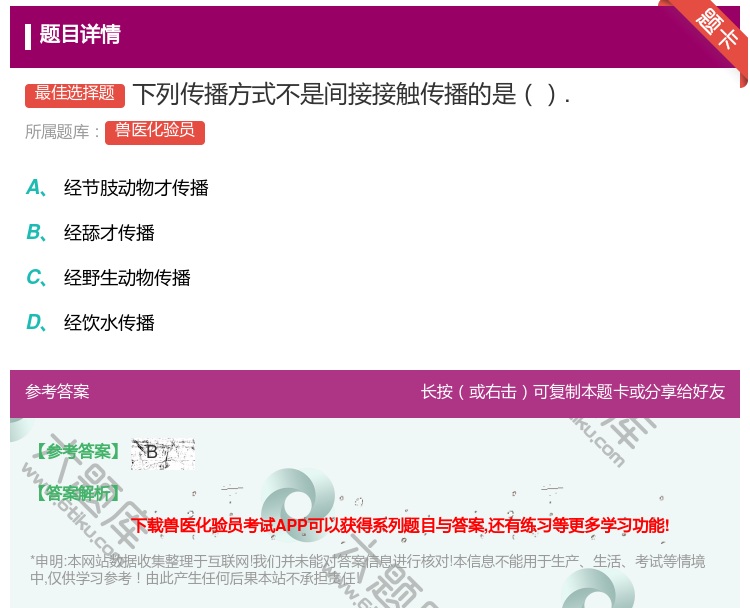Click the red 下载兽医化验员考试APP promotion link
Screen dimensions: 750x608
point(400,525)
